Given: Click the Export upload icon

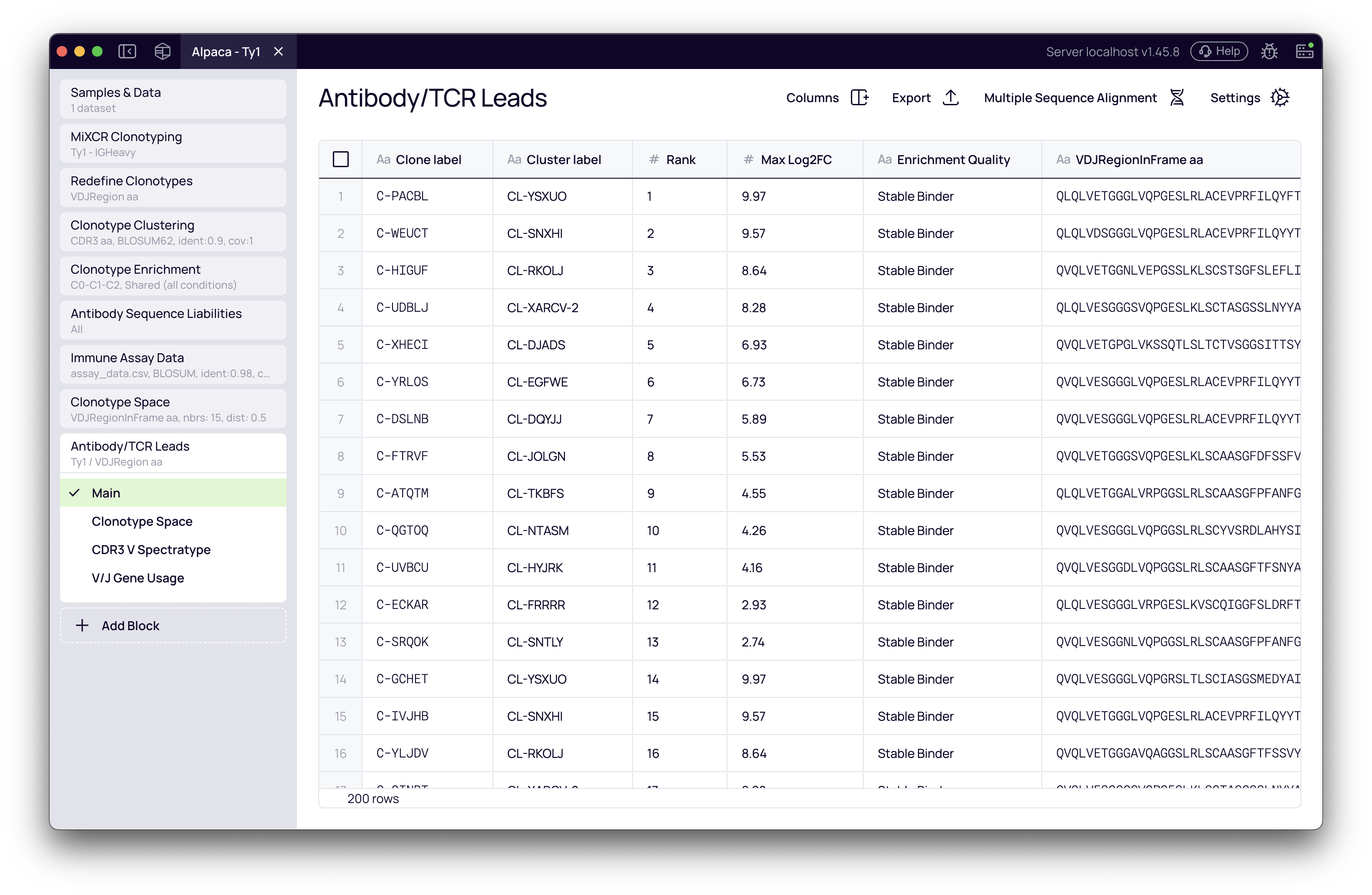Looking at the screenshot, I should point(951,97).
